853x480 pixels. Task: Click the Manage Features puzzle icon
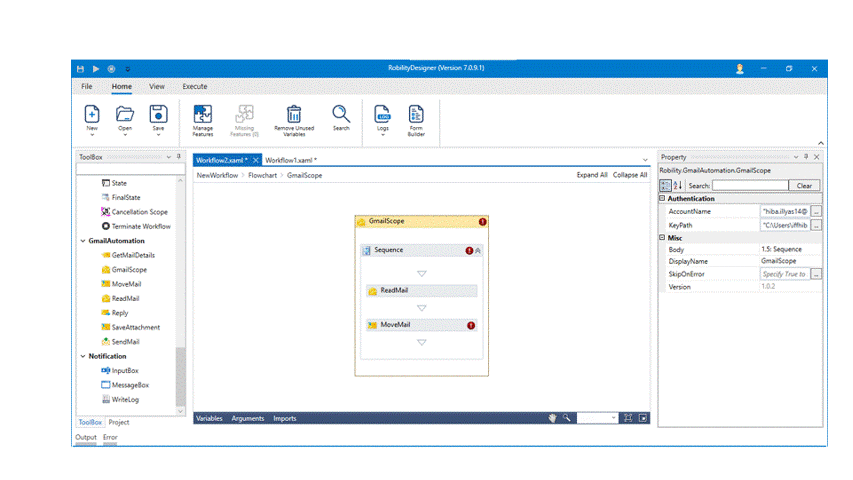click(203, 114)
